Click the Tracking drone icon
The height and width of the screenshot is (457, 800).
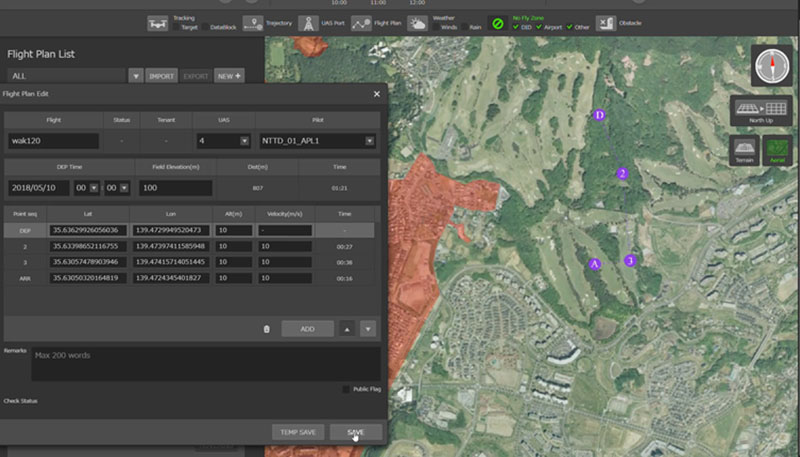coord(157,23)
